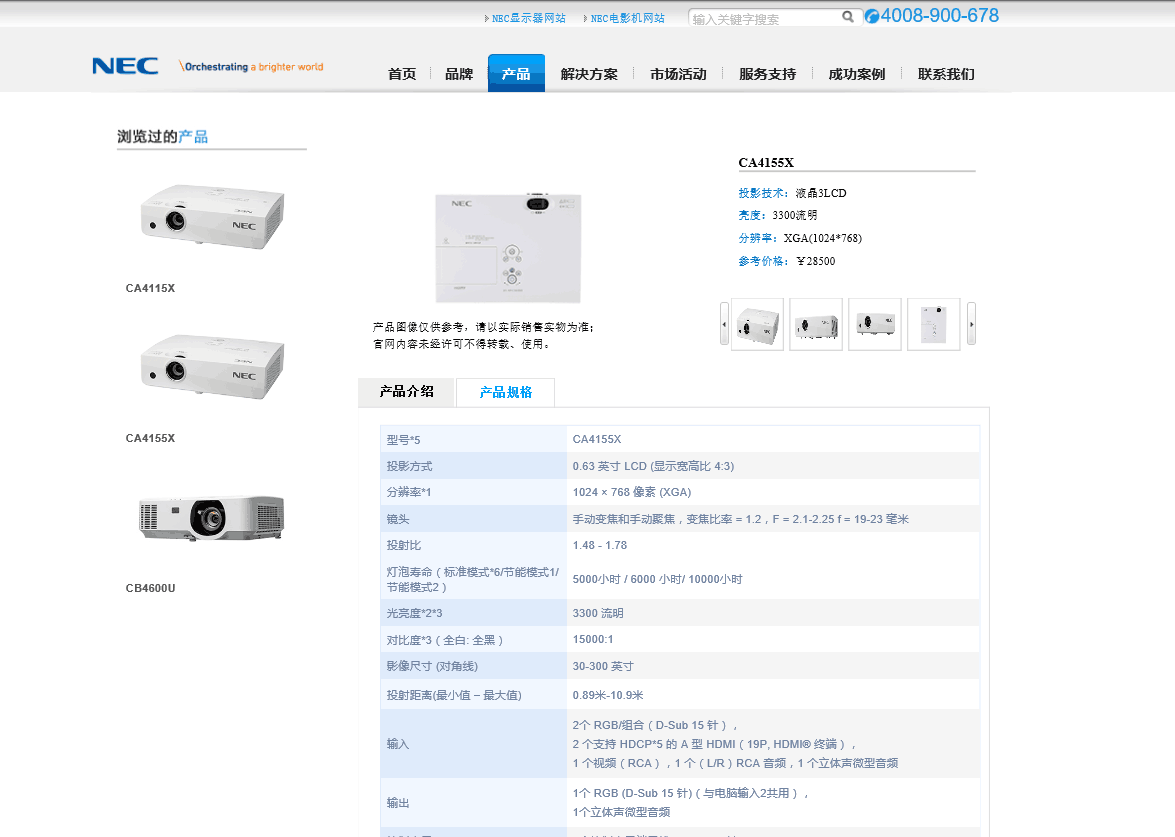The width and height of the screenshot is (1175, 837).
Task: Go to the 首页 home page
Action: point(402,74)
